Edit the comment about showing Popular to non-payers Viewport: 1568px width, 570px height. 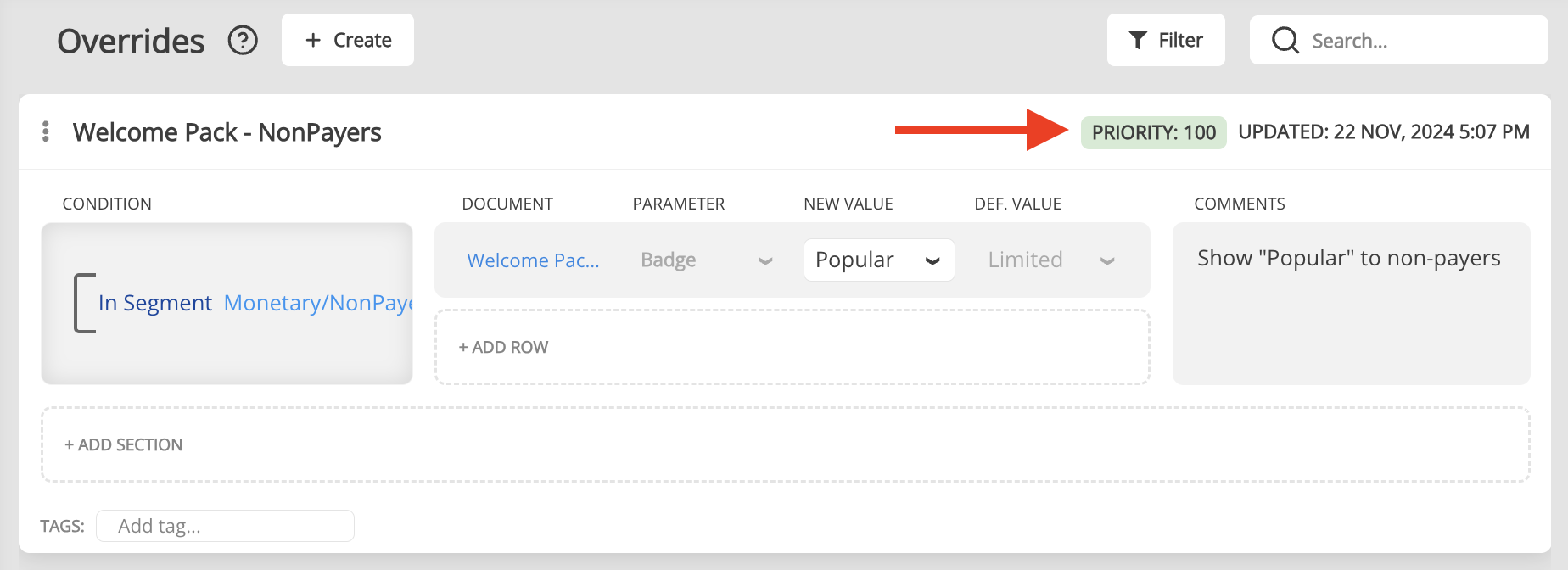coord(1349,259)
